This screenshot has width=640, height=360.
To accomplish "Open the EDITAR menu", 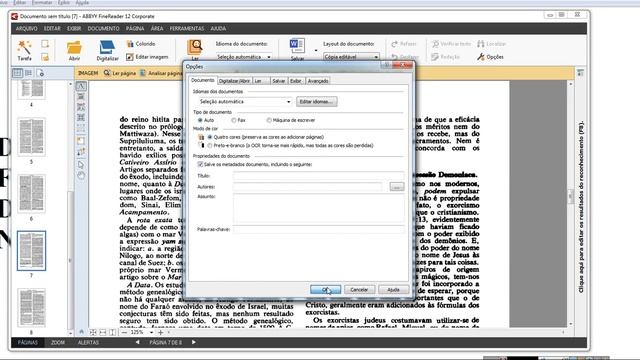I will click(x=52, y=29).
